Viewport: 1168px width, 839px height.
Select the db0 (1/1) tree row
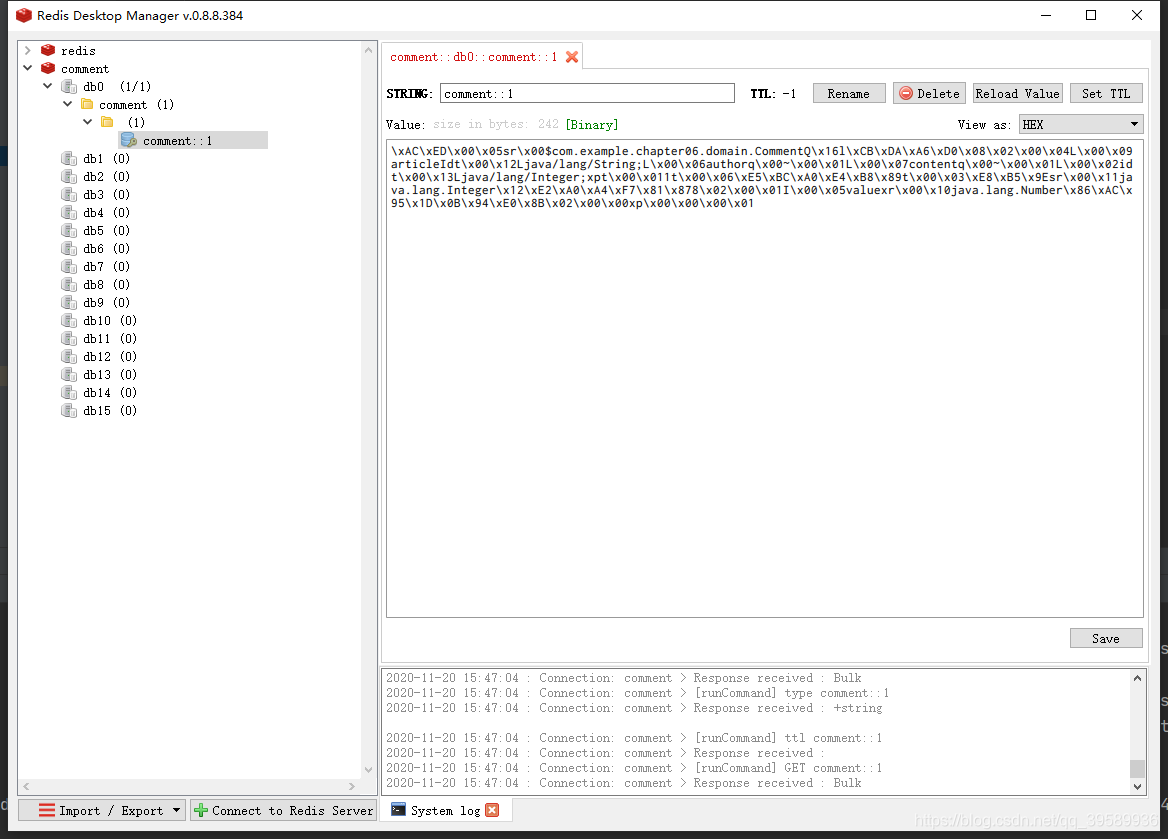[x=117, y=86]
